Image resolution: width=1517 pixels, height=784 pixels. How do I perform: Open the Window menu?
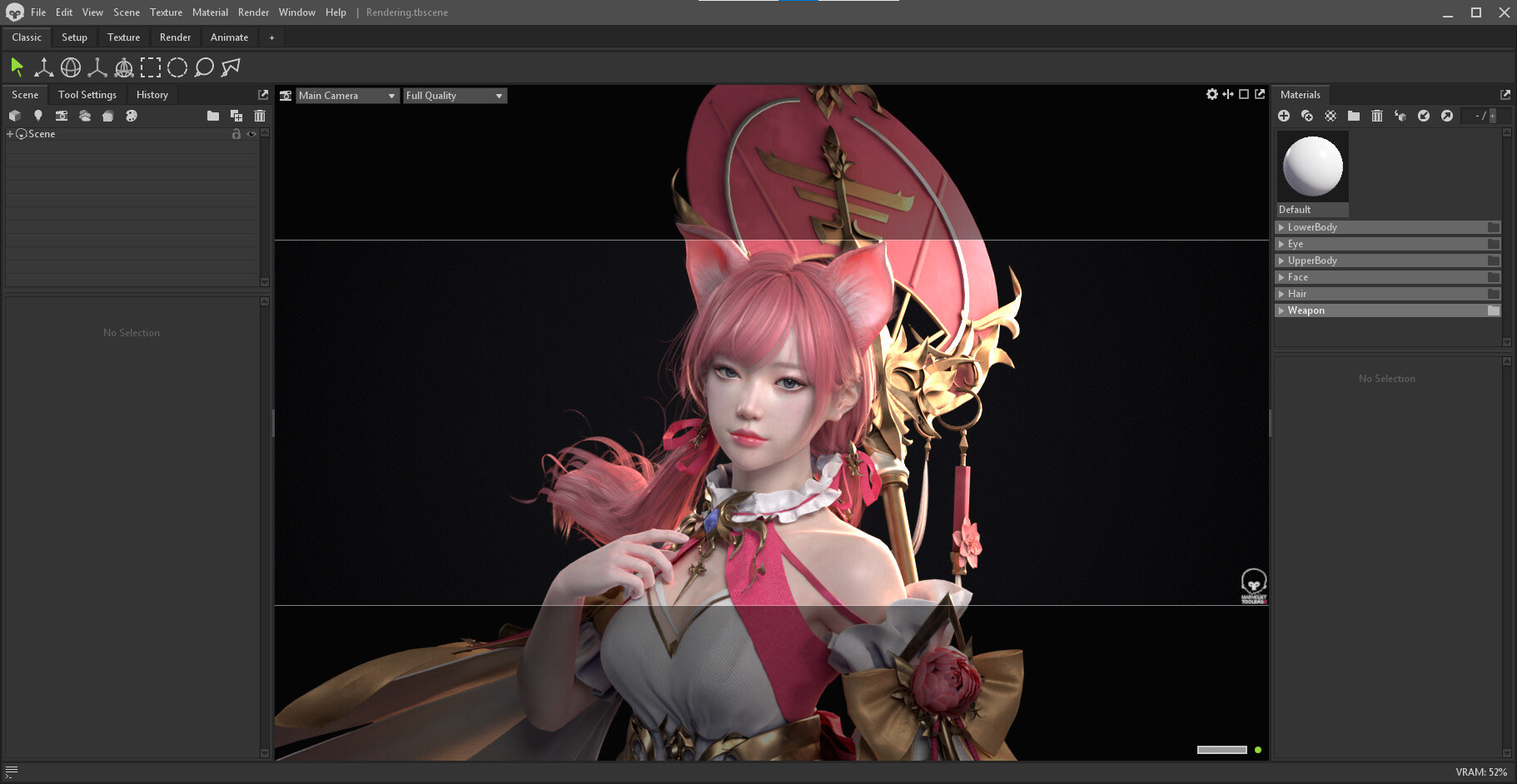pos(297,12)
